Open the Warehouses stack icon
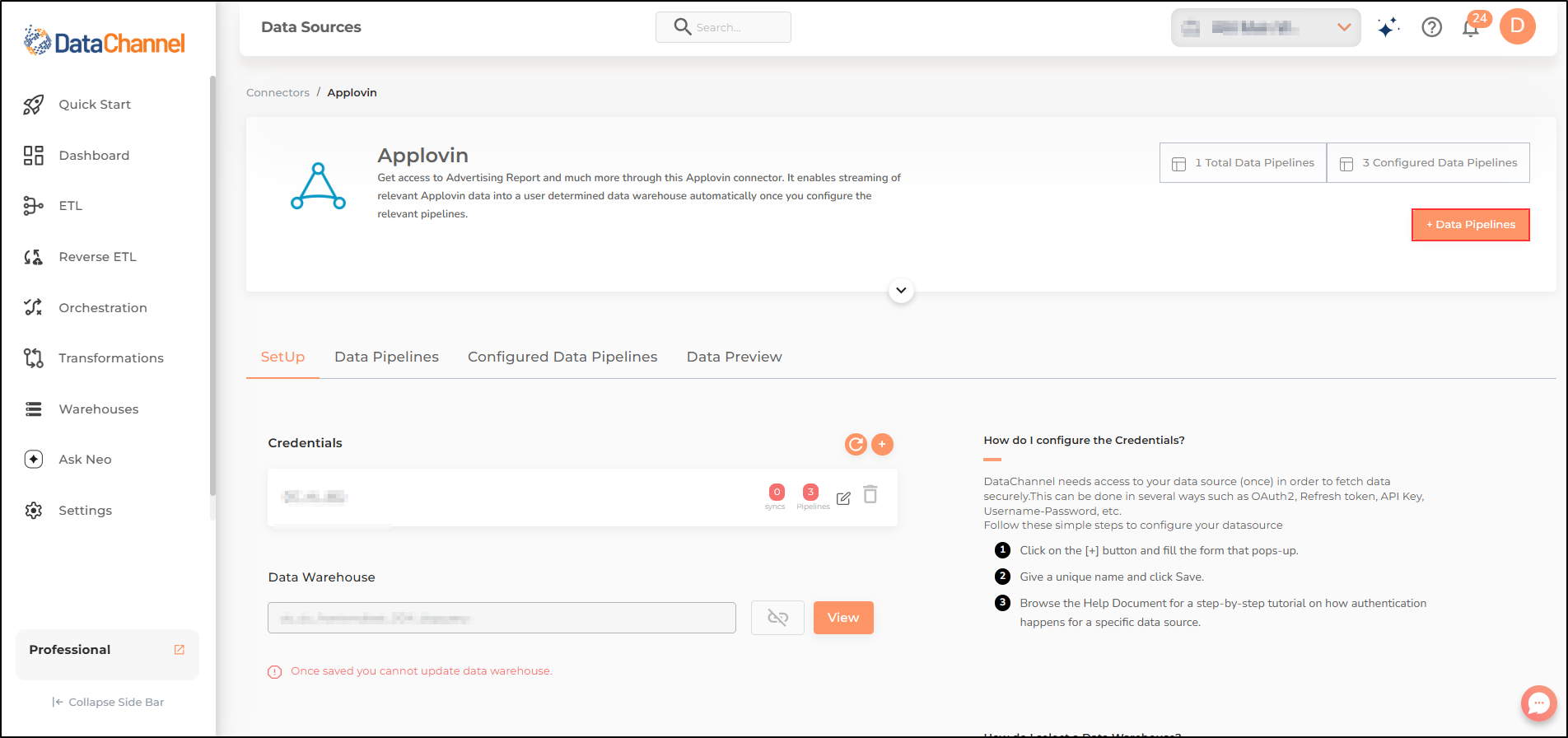 33,409
